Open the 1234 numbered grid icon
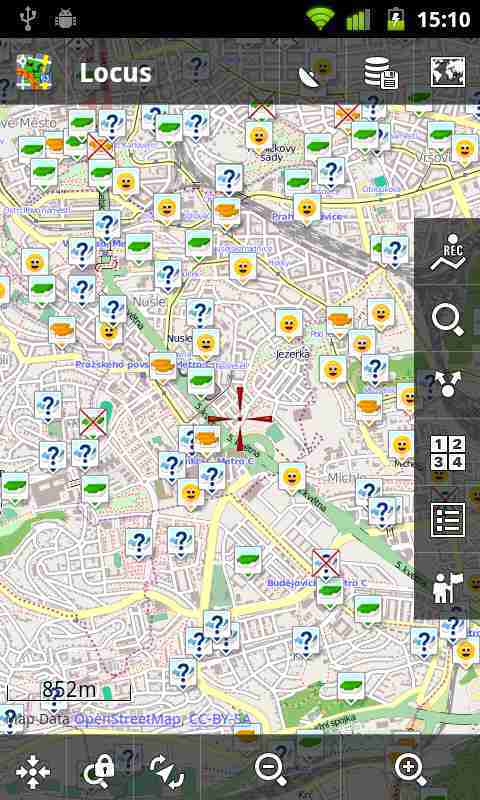The image size is (480, 800). pyautogui.click(x=447, y=453)
